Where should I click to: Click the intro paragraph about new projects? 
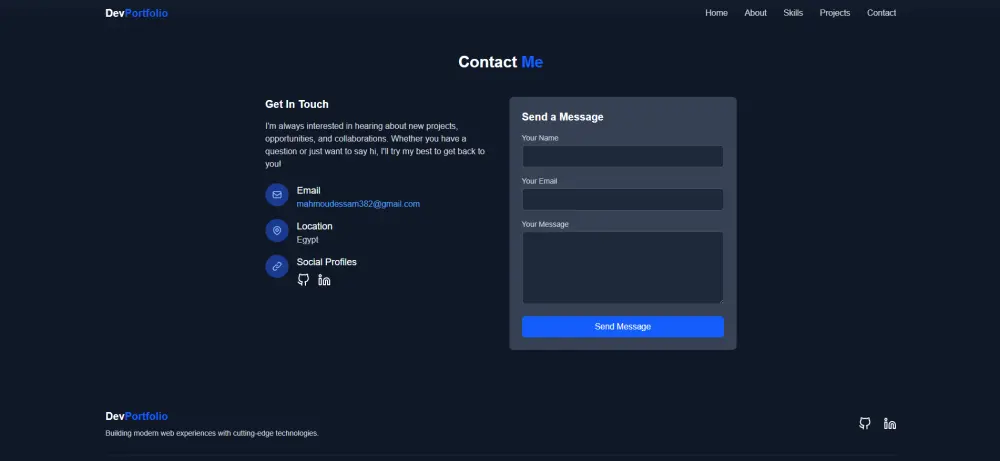pyautogui.click(x=375, y=145)
